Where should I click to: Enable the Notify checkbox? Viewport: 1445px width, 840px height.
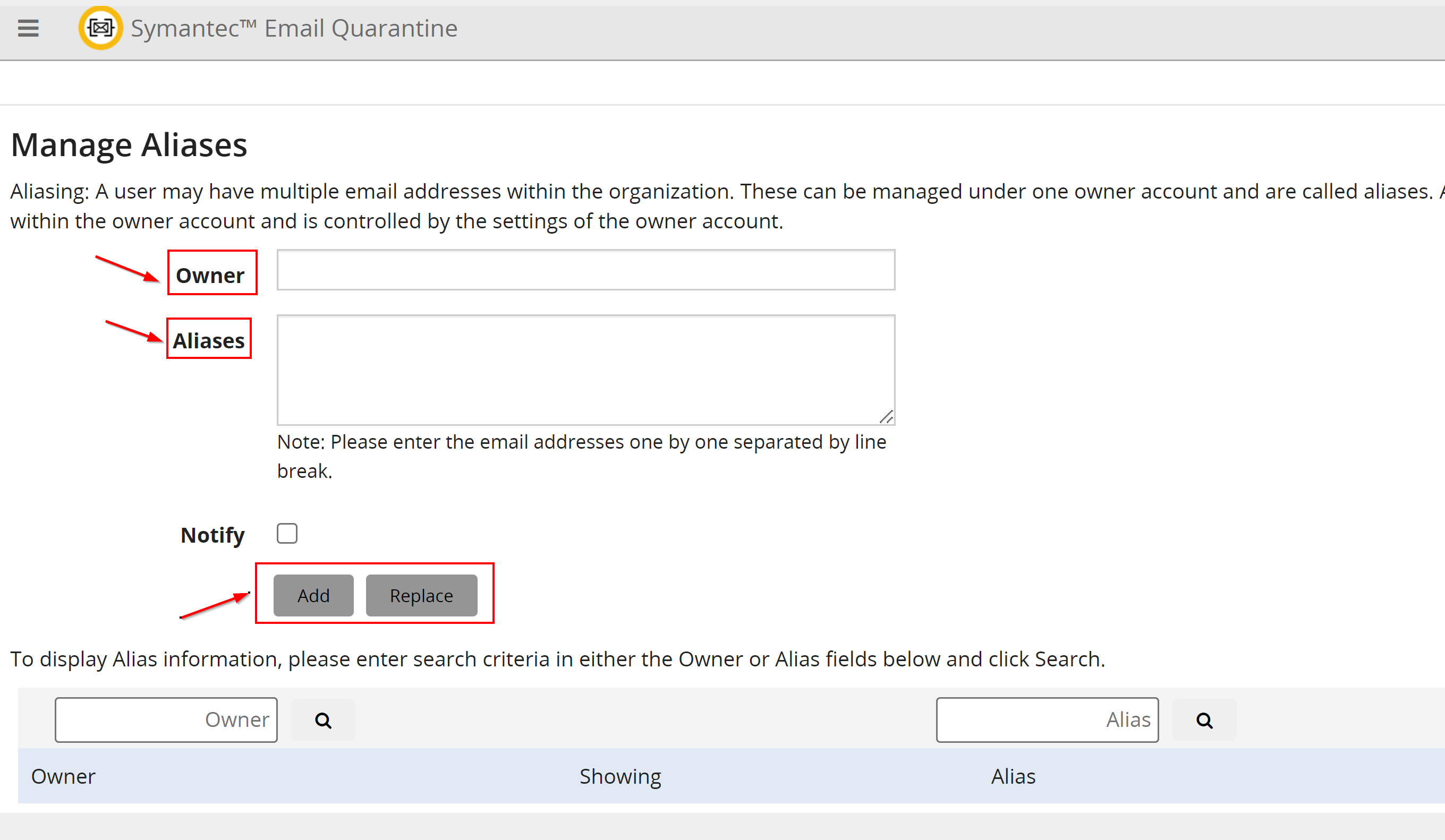(x=287, y=534)
